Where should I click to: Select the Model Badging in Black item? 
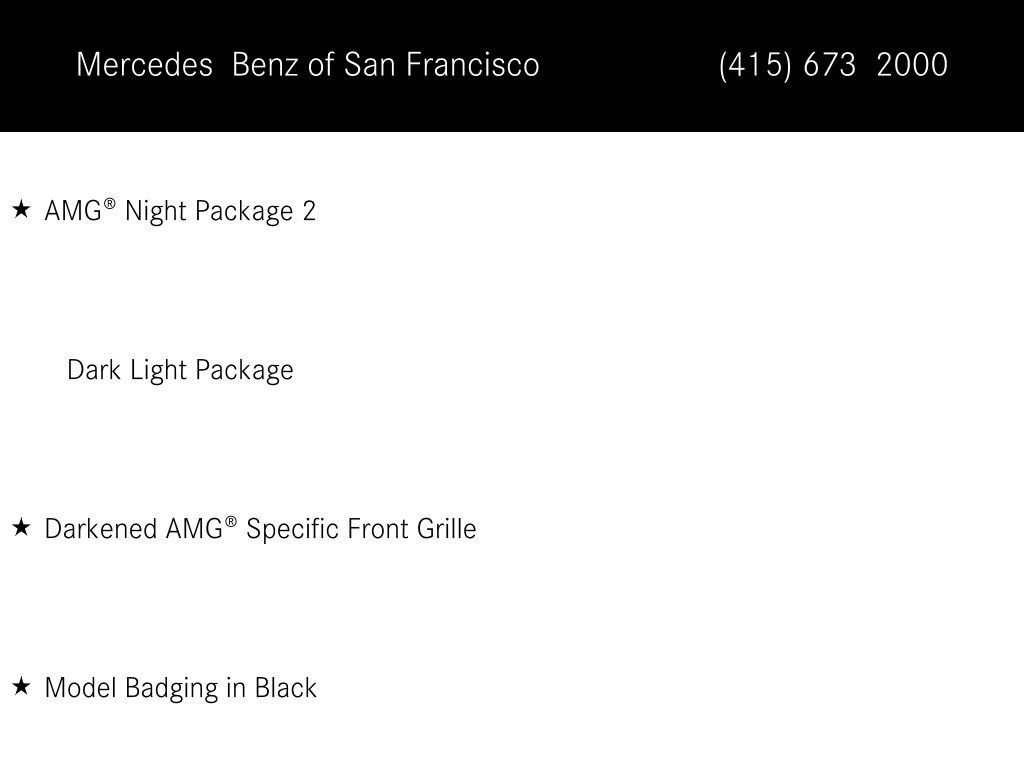tap(181, 688)
